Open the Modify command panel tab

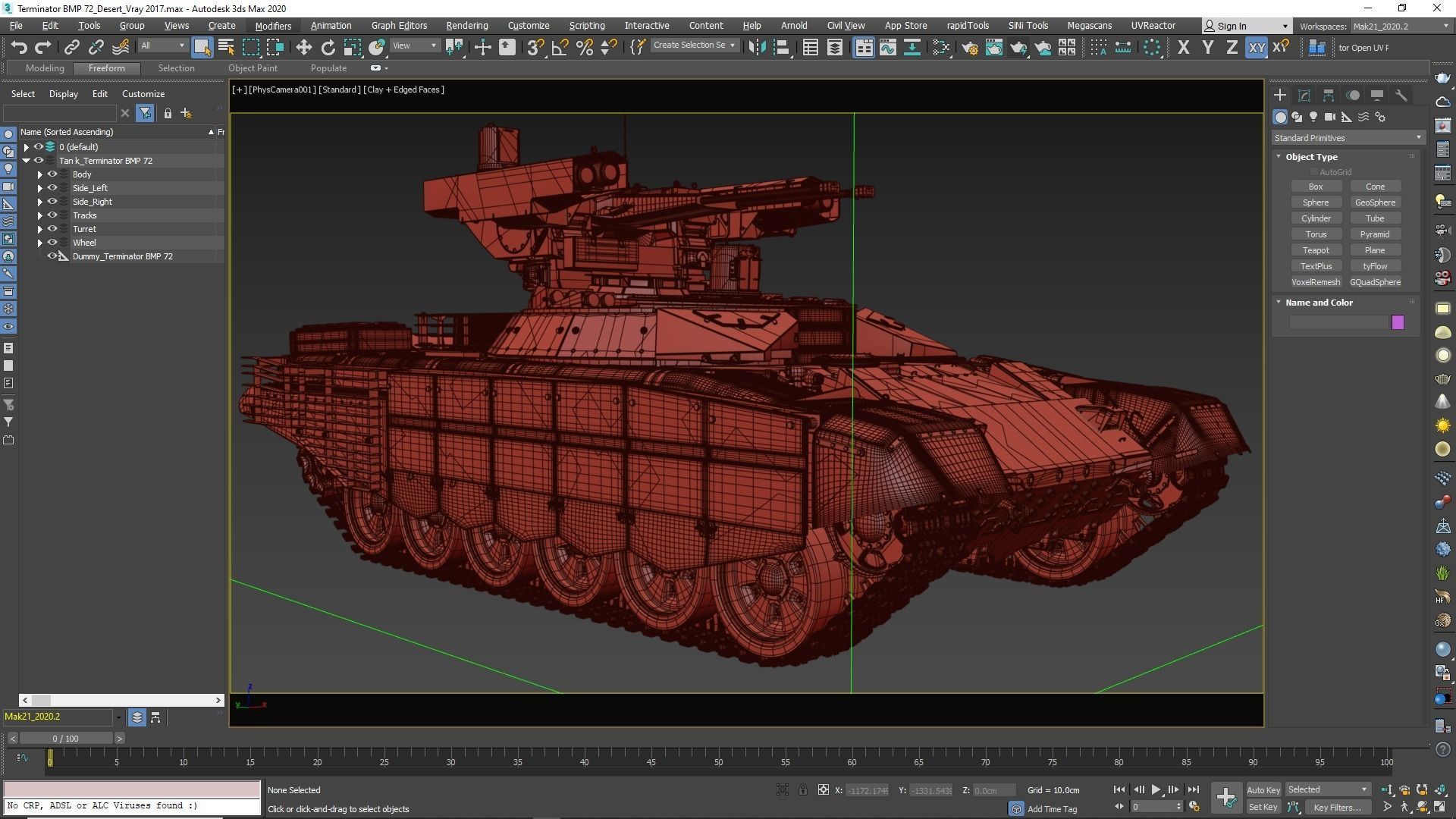[1304, 96]
